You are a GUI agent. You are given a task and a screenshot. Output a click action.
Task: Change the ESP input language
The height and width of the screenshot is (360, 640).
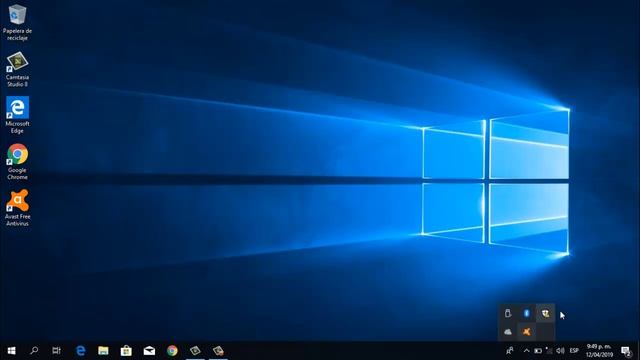click(574, 351)
